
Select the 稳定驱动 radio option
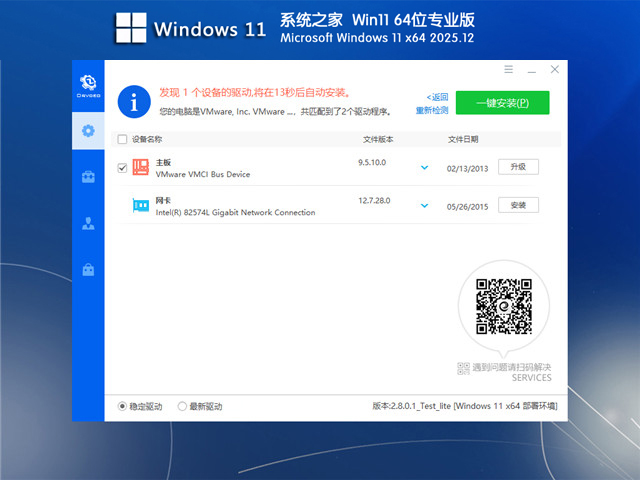click(x=122, y=406)
